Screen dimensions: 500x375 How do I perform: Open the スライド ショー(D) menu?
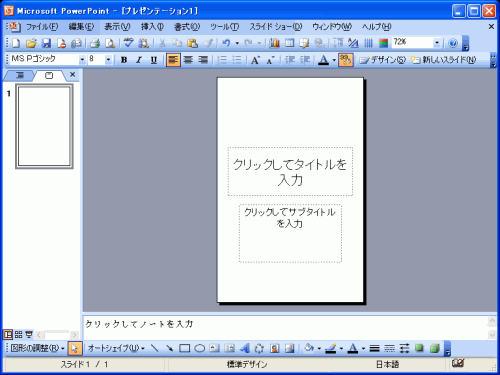(276, 27)
